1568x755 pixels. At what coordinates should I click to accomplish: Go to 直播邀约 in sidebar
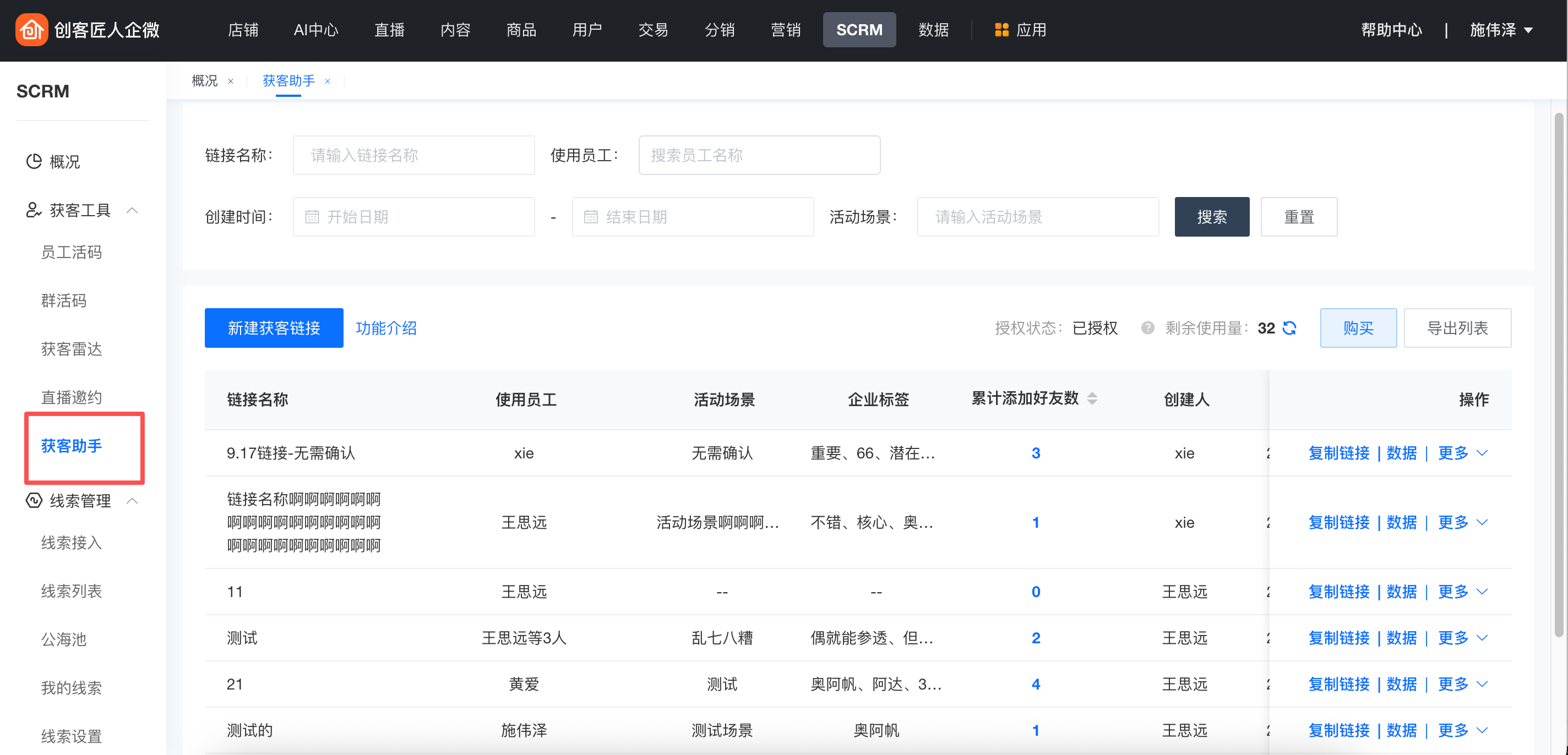tap(71, 397)
